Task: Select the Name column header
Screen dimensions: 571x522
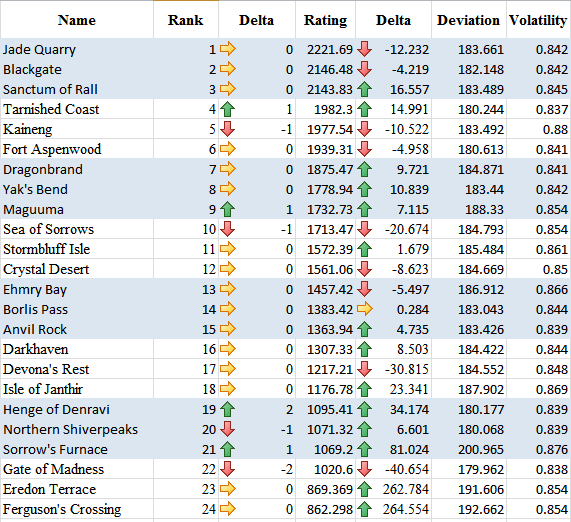Action: tap(77, 20)
